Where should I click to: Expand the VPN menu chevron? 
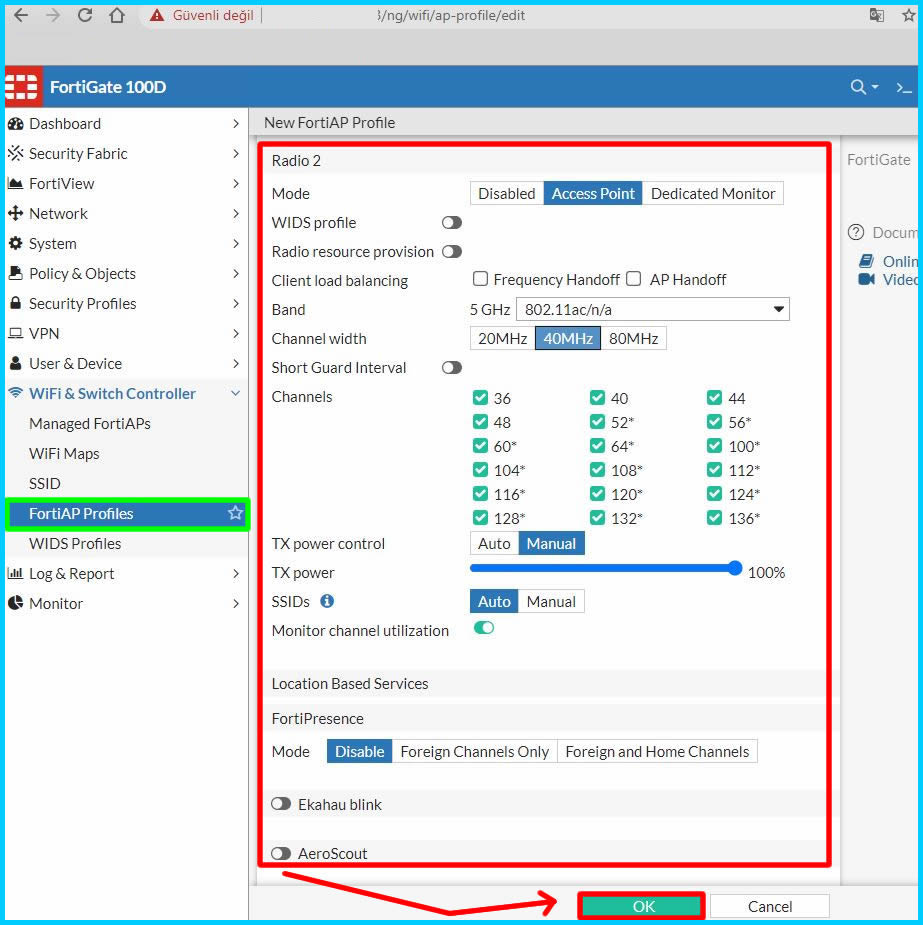tap(236, 333)
